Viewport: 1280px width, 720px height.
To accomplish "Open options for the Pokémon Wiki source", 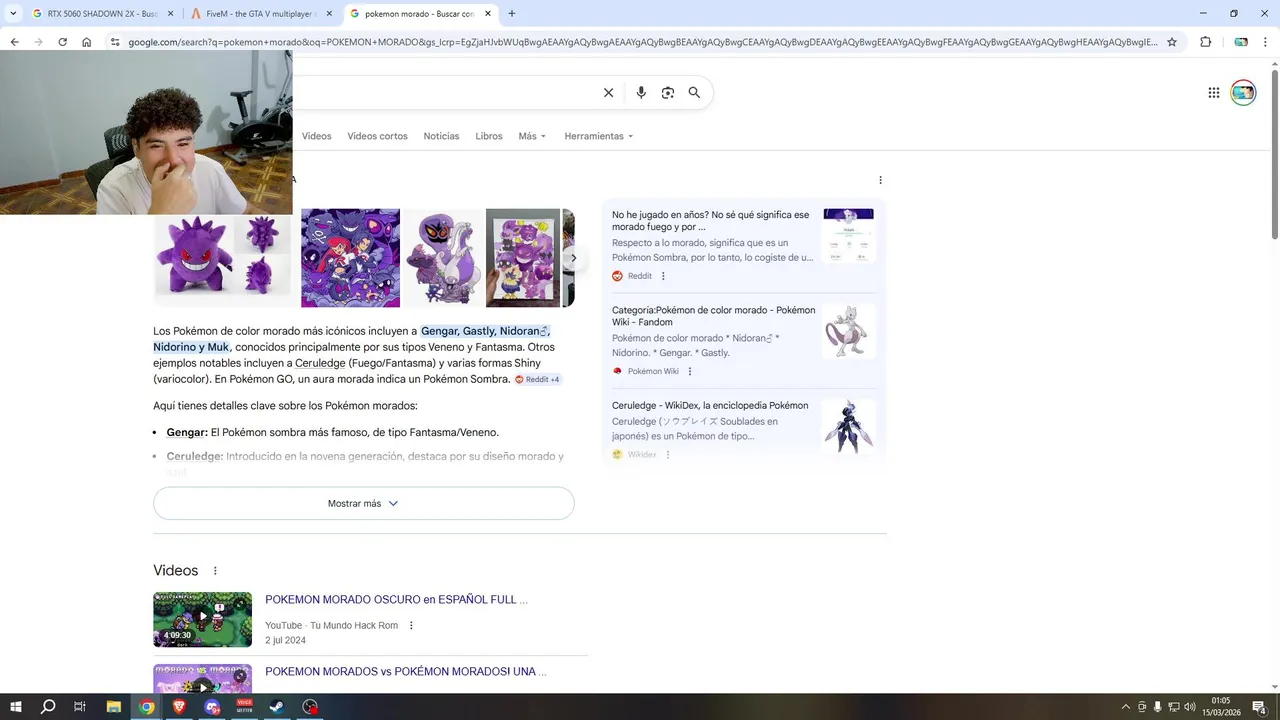I will (689, 371).
